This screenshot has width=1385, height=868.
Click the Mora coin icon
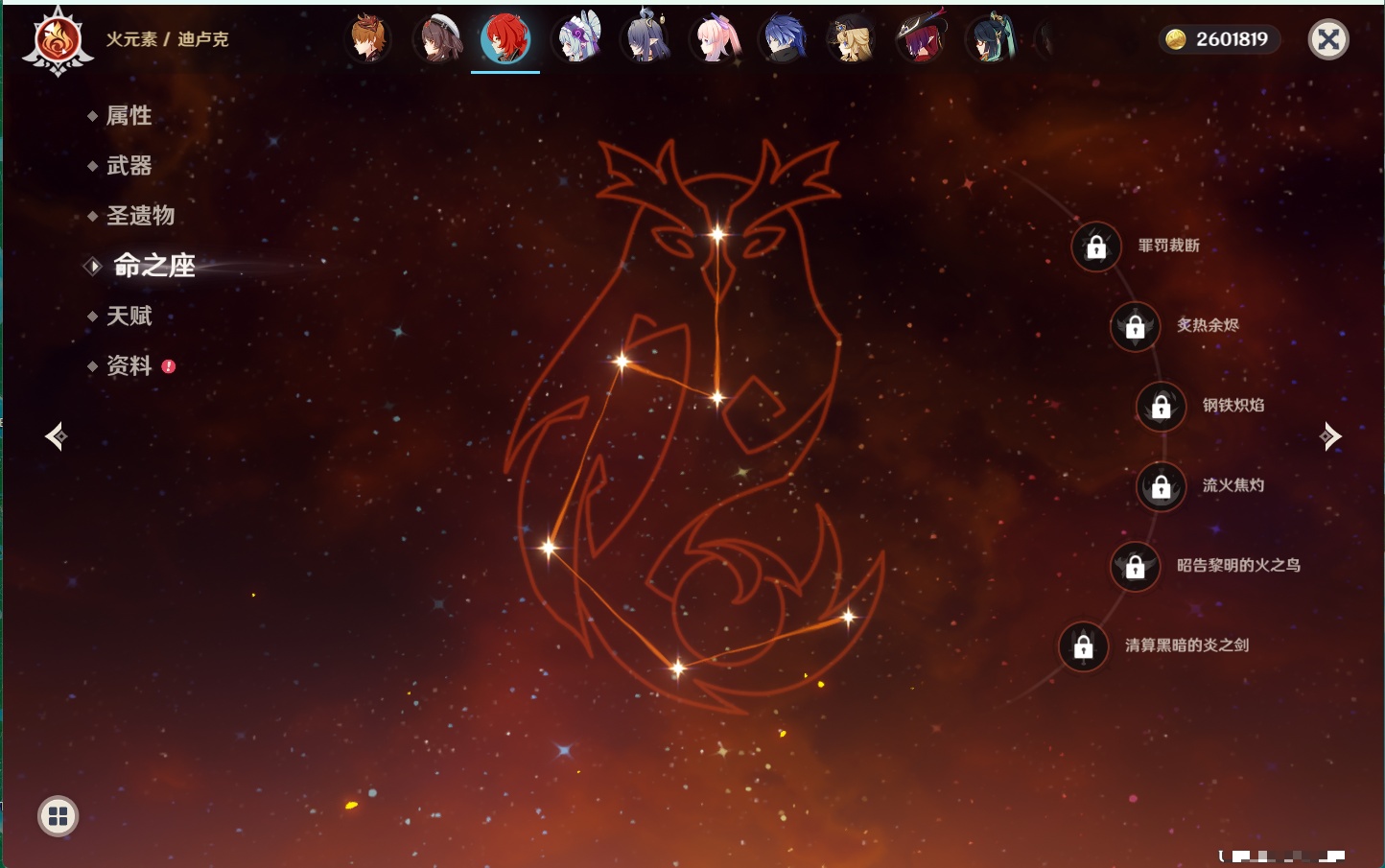click(x=1176, y=39)
